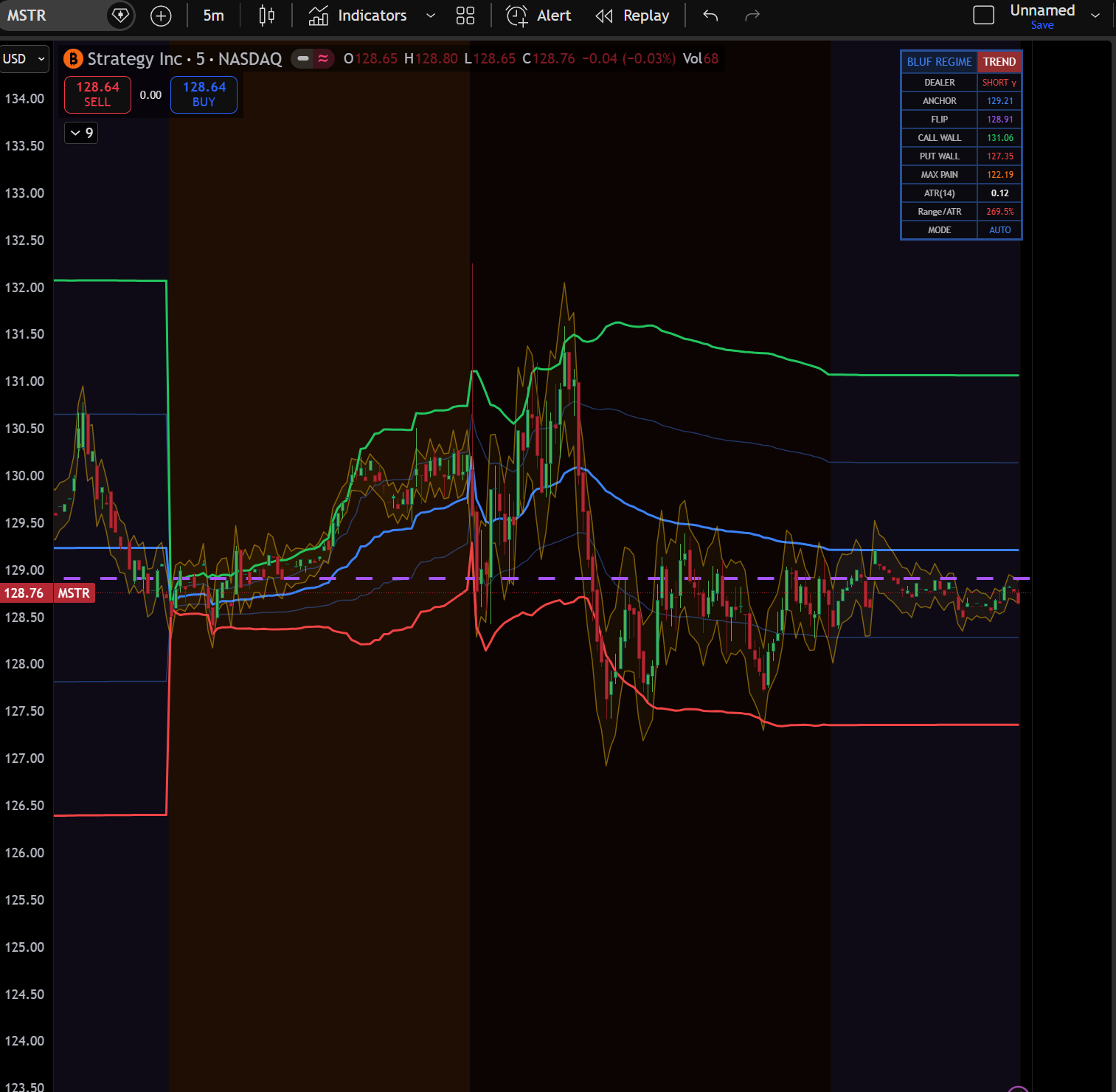Click the FLIP value 128.91
This screenshot has height=1092, width=1116.
999,120
